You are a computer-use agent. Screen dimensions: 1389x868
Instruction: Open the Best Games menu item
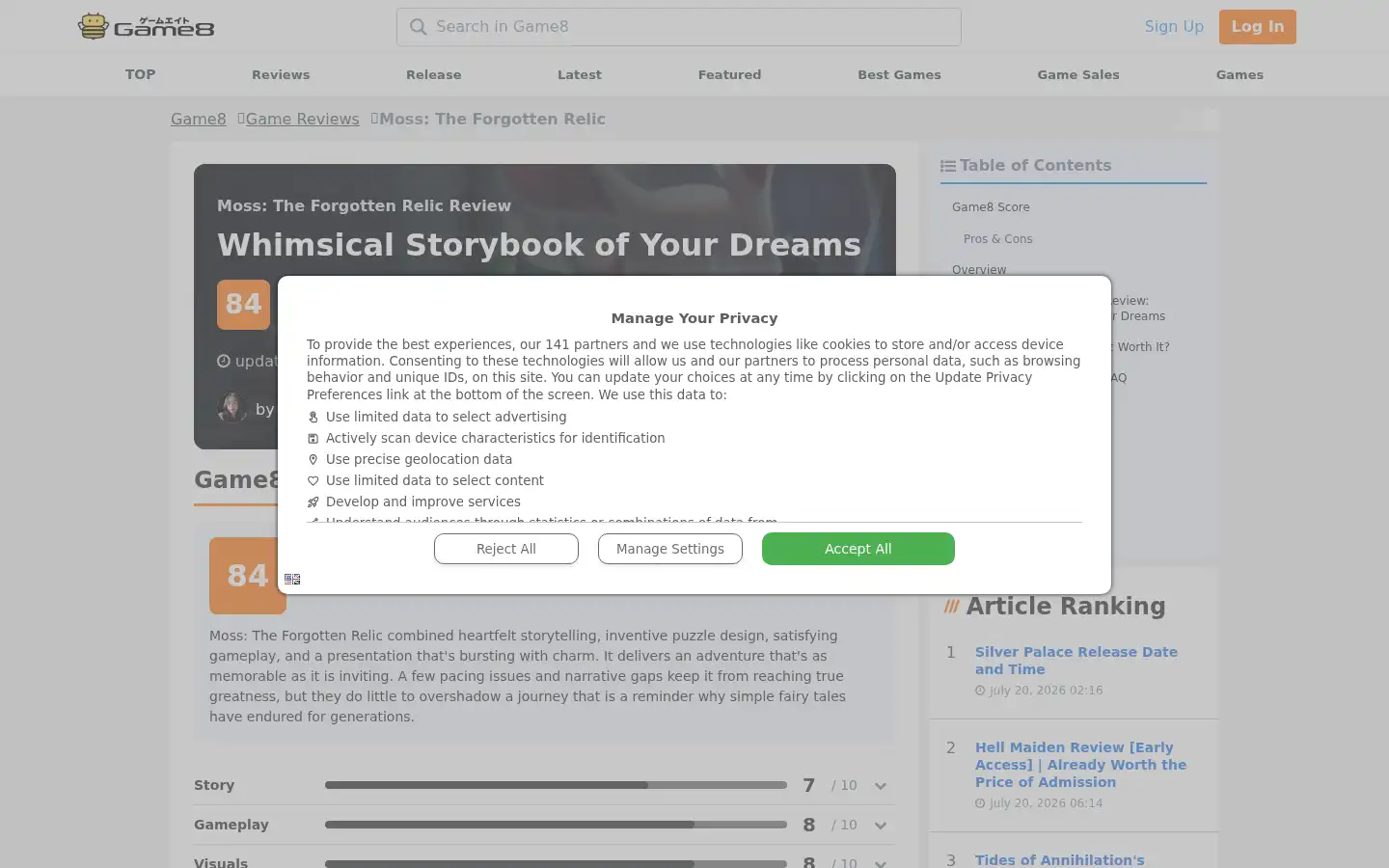899,74
